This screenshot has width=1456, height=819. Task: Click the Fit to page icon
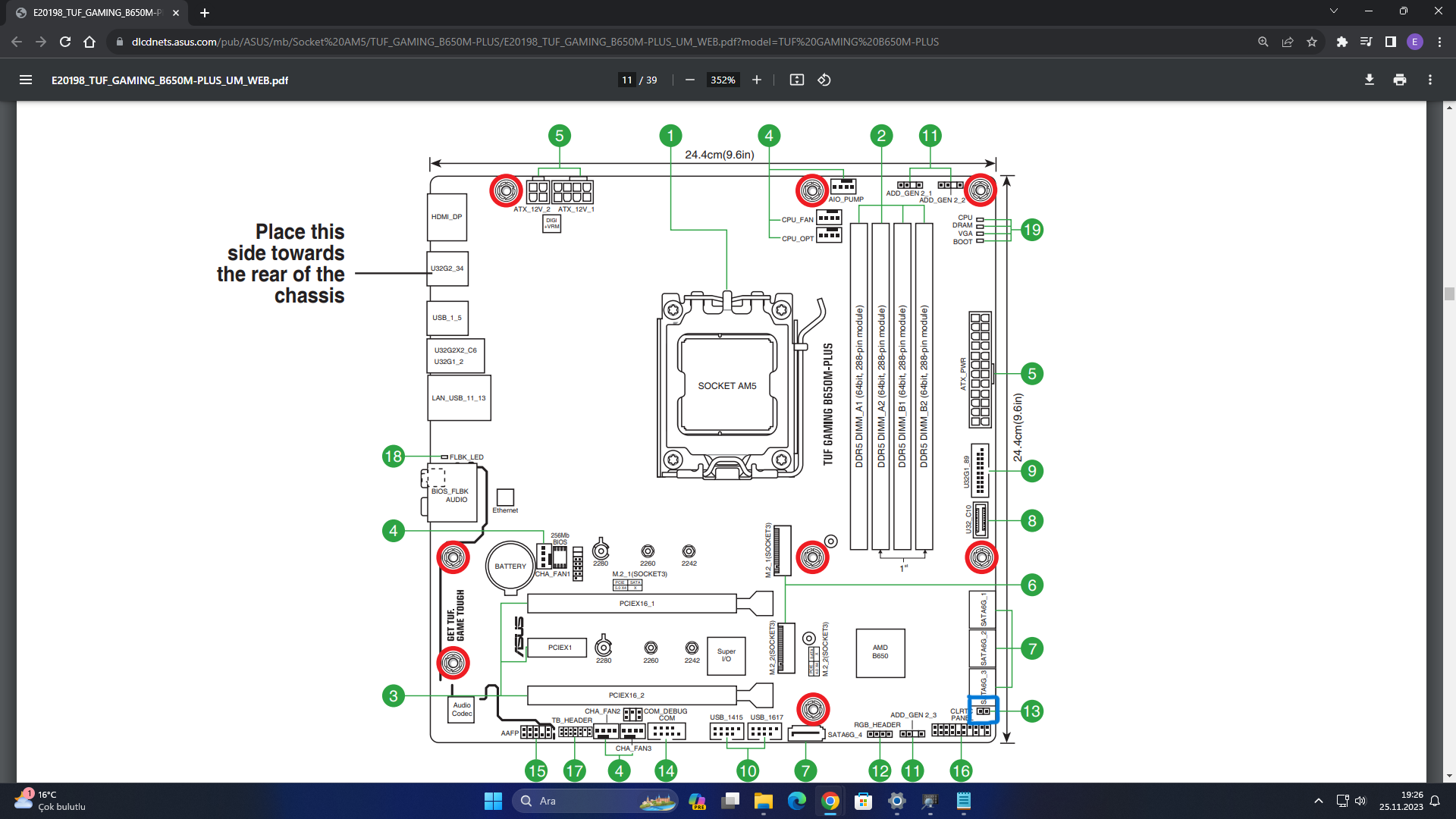796,80
